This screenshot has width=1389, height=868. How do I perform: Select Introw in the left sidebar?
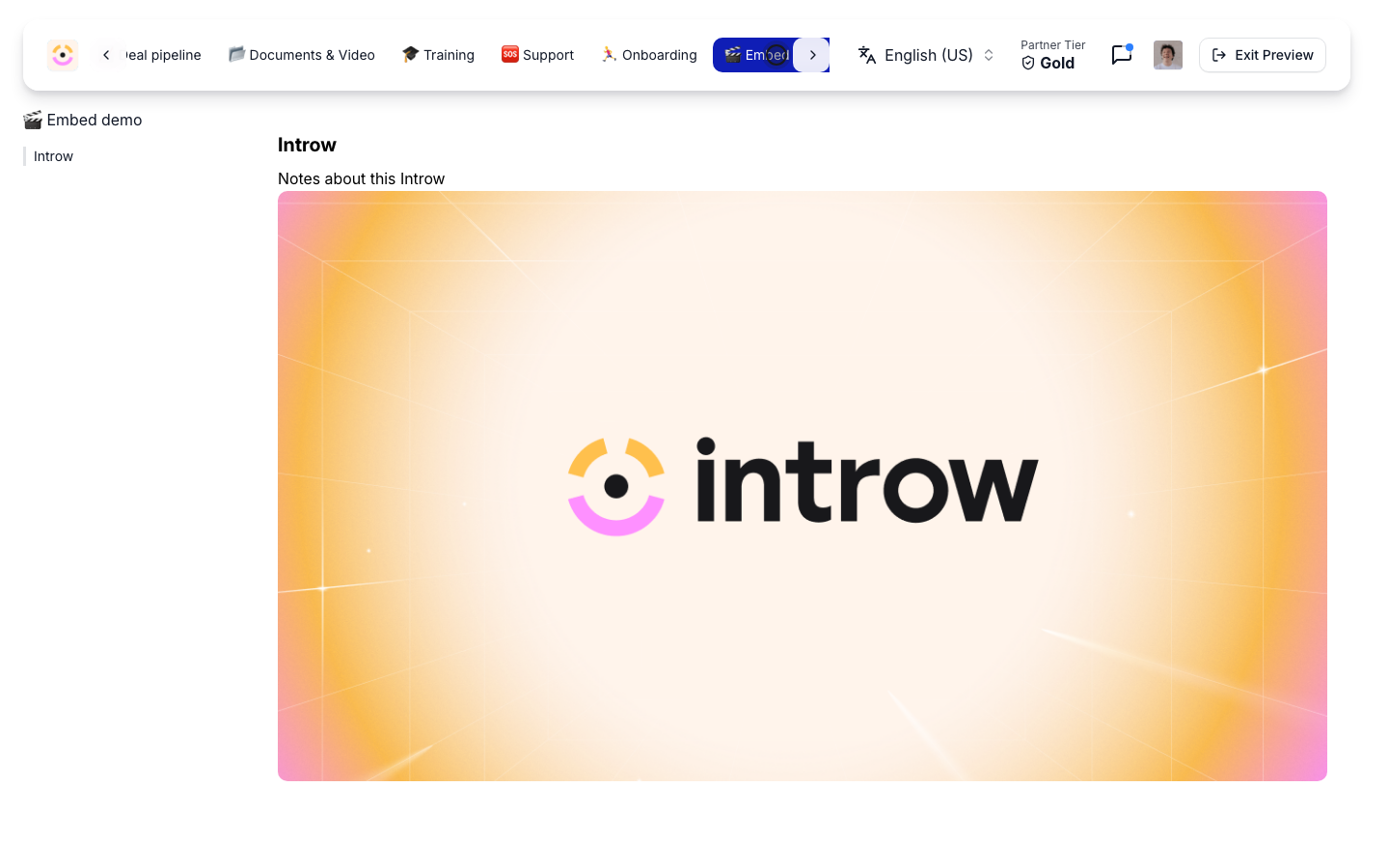[x=53, y=156]
